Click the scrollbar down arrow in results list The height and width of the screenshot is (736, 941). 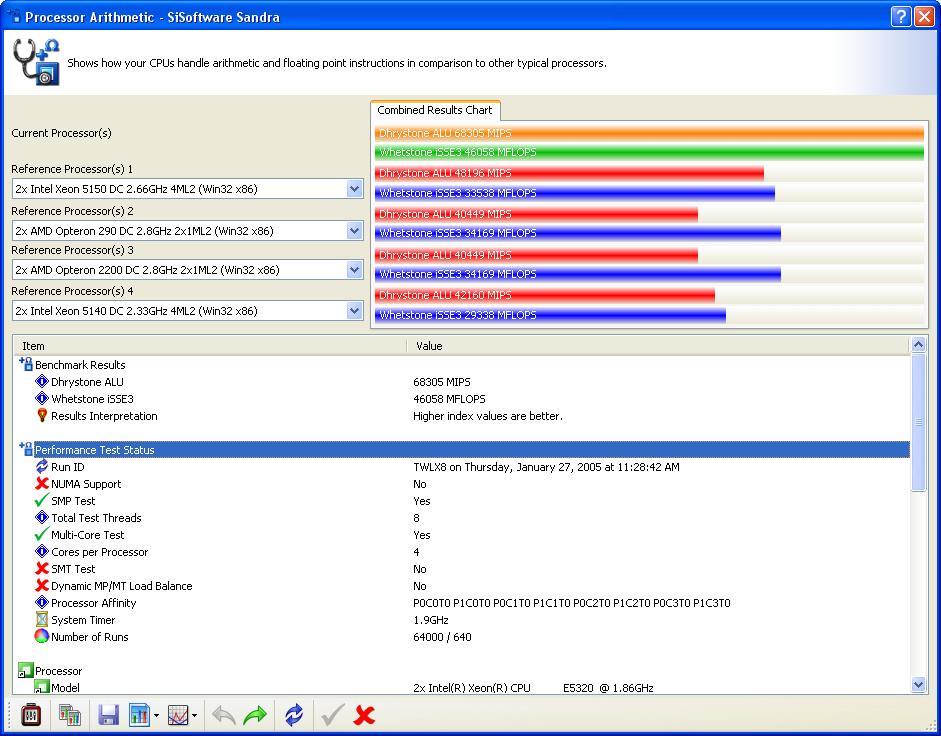point(918,684)
